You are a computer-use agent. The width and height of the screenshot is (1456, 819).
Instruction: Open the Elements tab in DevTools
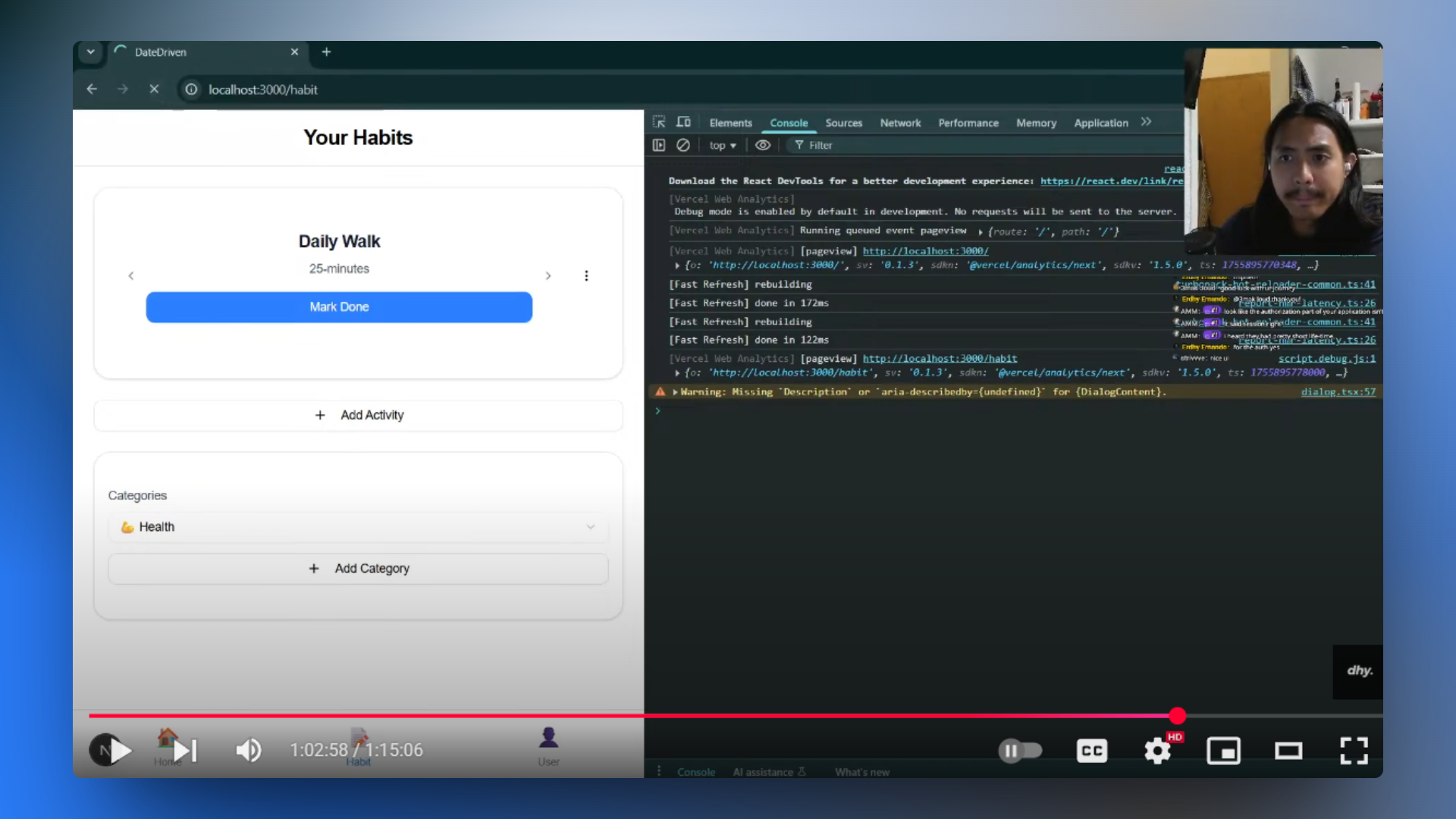(730, 123)
